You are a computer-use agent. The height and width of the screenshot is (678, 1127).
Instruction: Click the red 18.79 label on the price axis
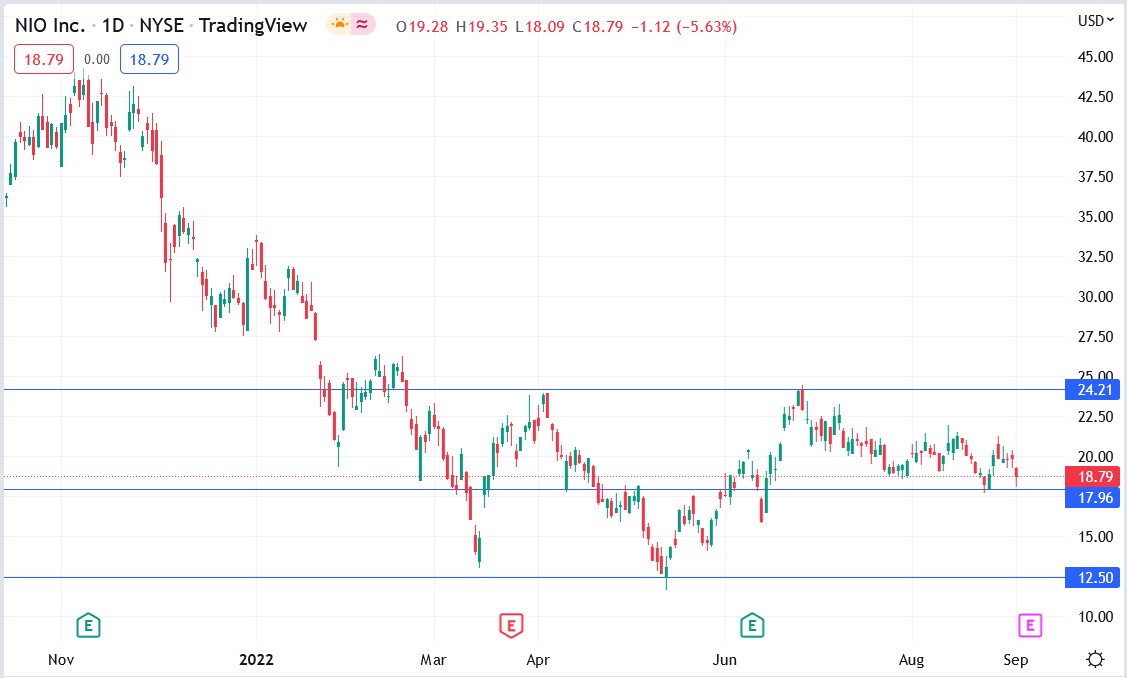pyautogui.click(x=1092, y=477)
